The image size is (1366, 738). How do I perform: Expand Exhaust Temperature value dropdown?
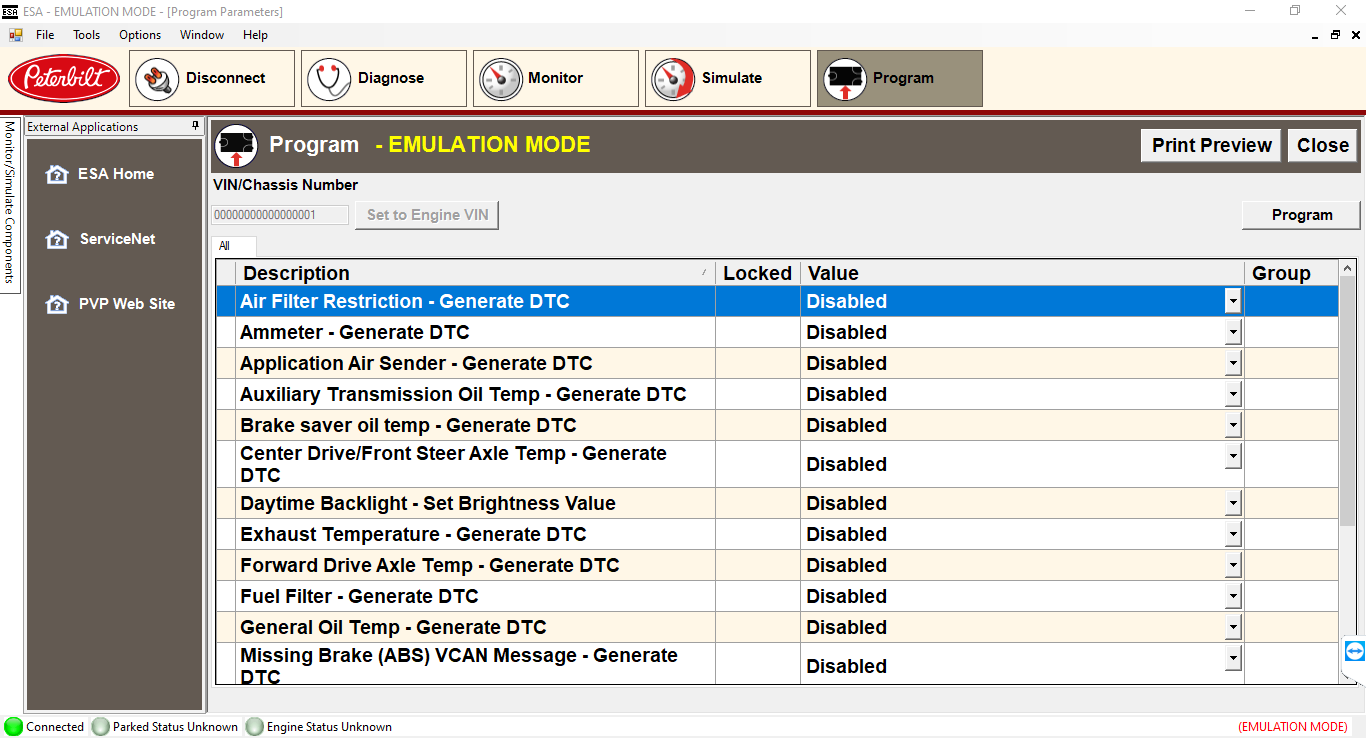[x=1233, y=535]
